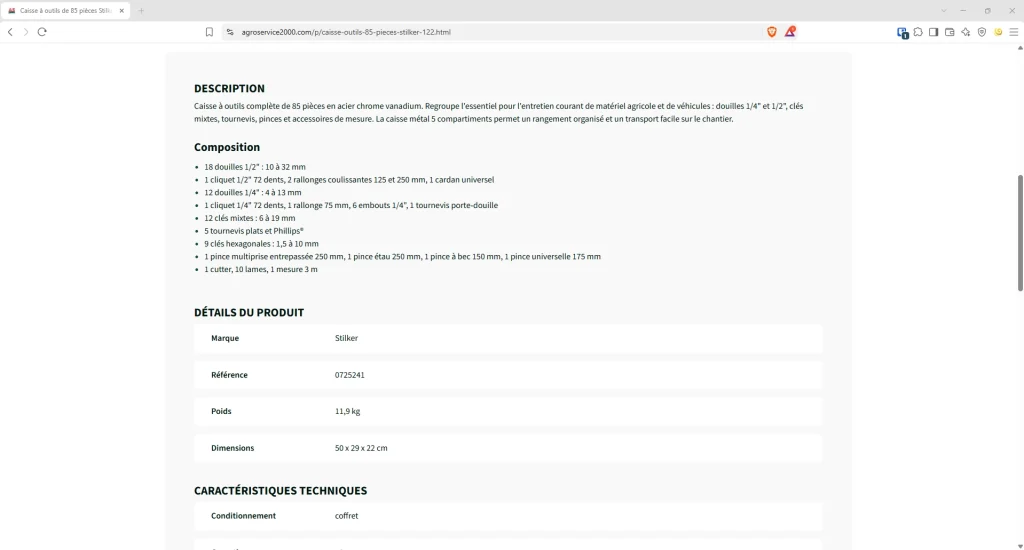
Task: Click '18 douilles 1/2" : 10 à 32 mm'
Action: pos(255,167)
